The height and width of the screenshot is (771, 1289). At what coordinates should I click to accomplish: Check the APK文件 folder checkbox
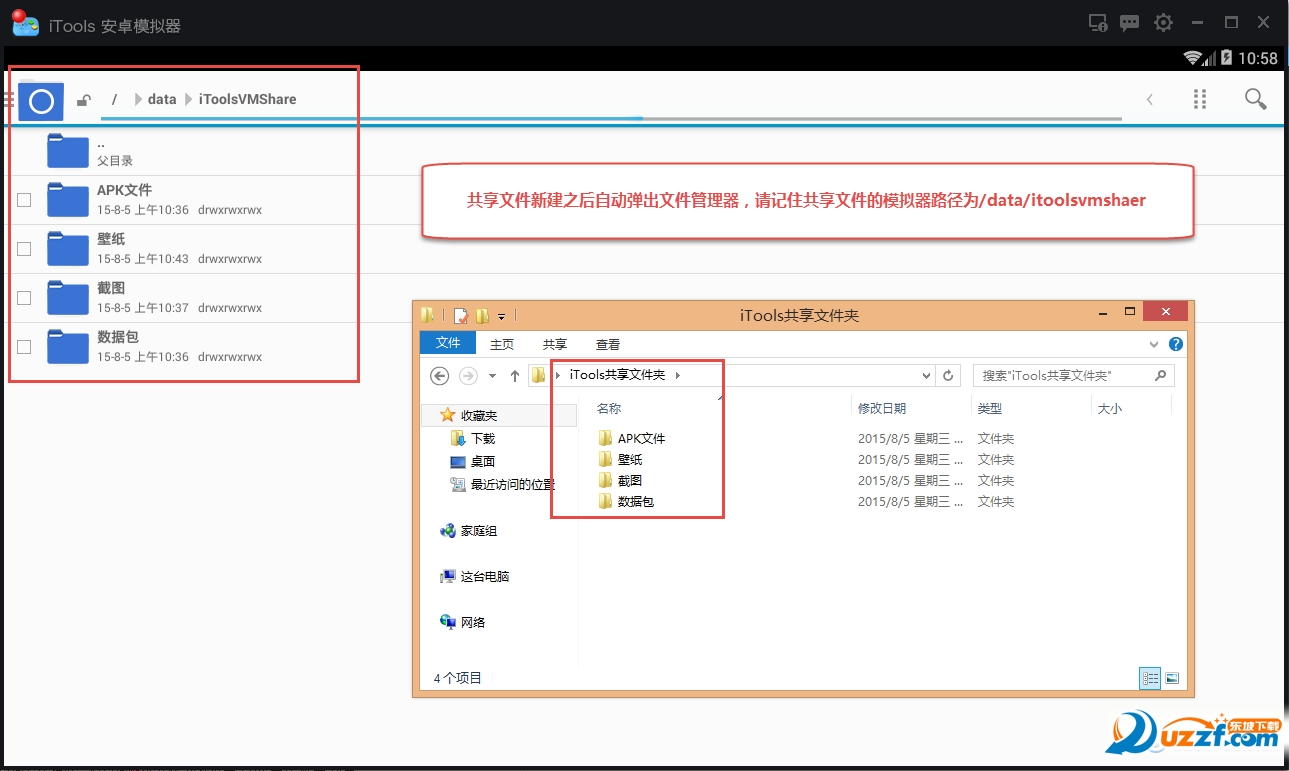pos(24,200)
